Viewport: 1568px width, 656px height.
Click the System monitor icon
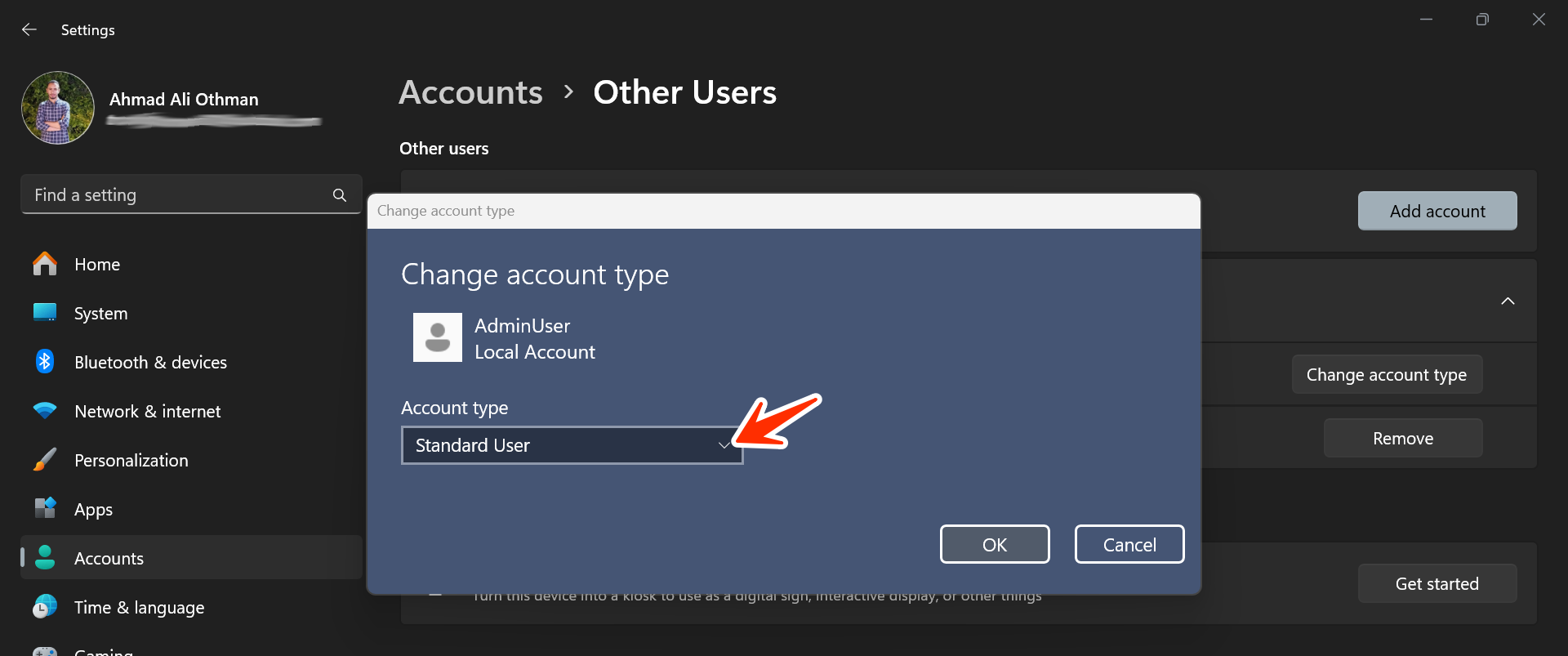[x=45, y=313]
